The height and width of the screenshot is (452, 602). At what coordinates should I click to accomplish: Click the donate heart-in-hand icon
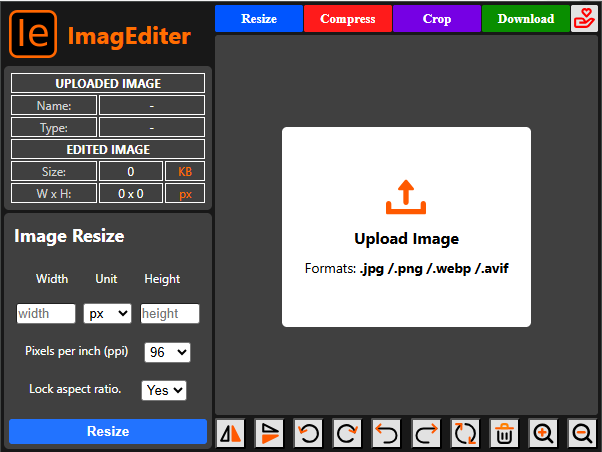pyautogui.click(x=584, y=19)
